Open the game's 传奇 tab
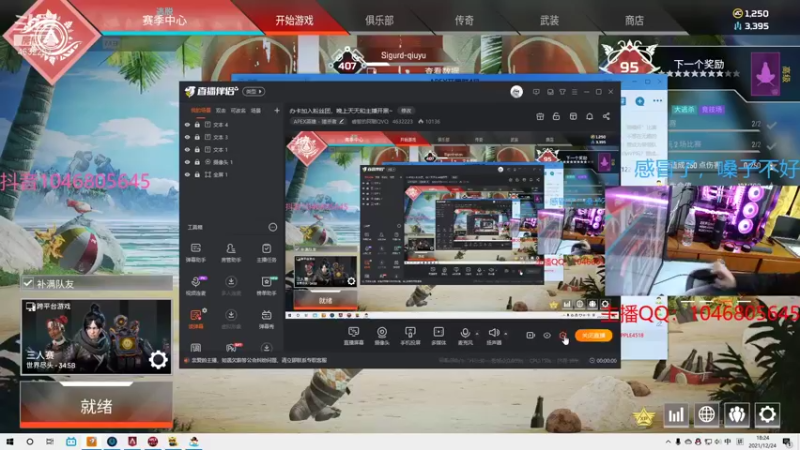 [464, 20]
